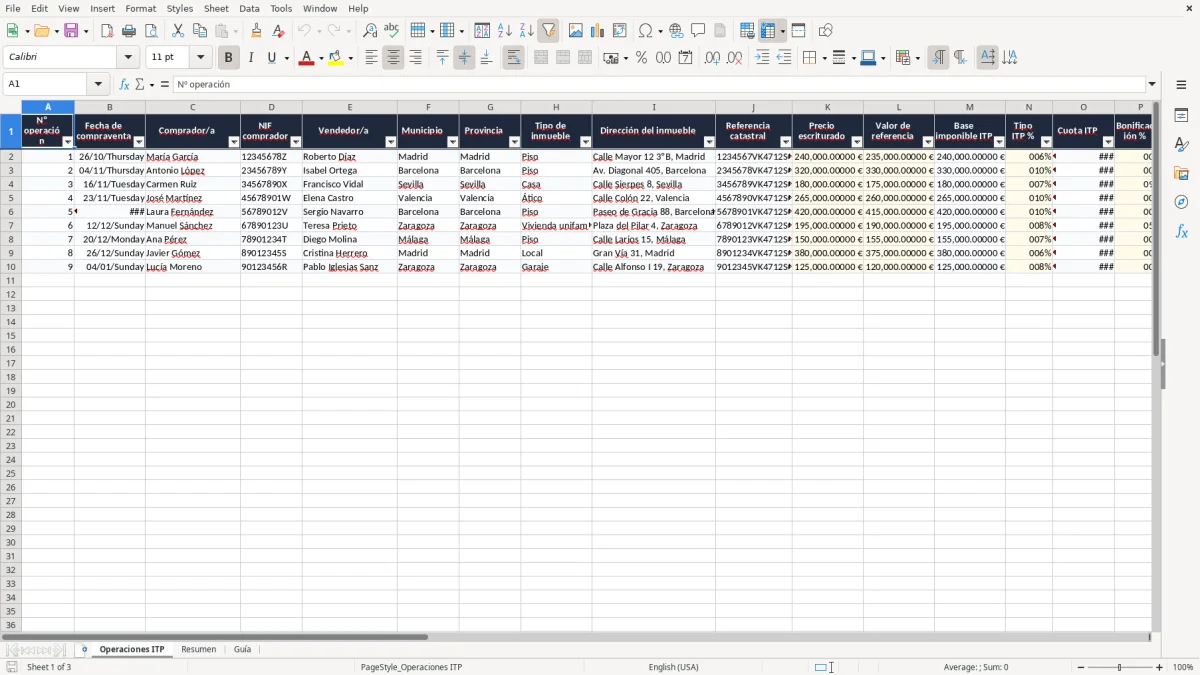Image resolution: width=1200 pixels, height=675 pixels.
Task: Open the File menu
Action: click(13, 8)
